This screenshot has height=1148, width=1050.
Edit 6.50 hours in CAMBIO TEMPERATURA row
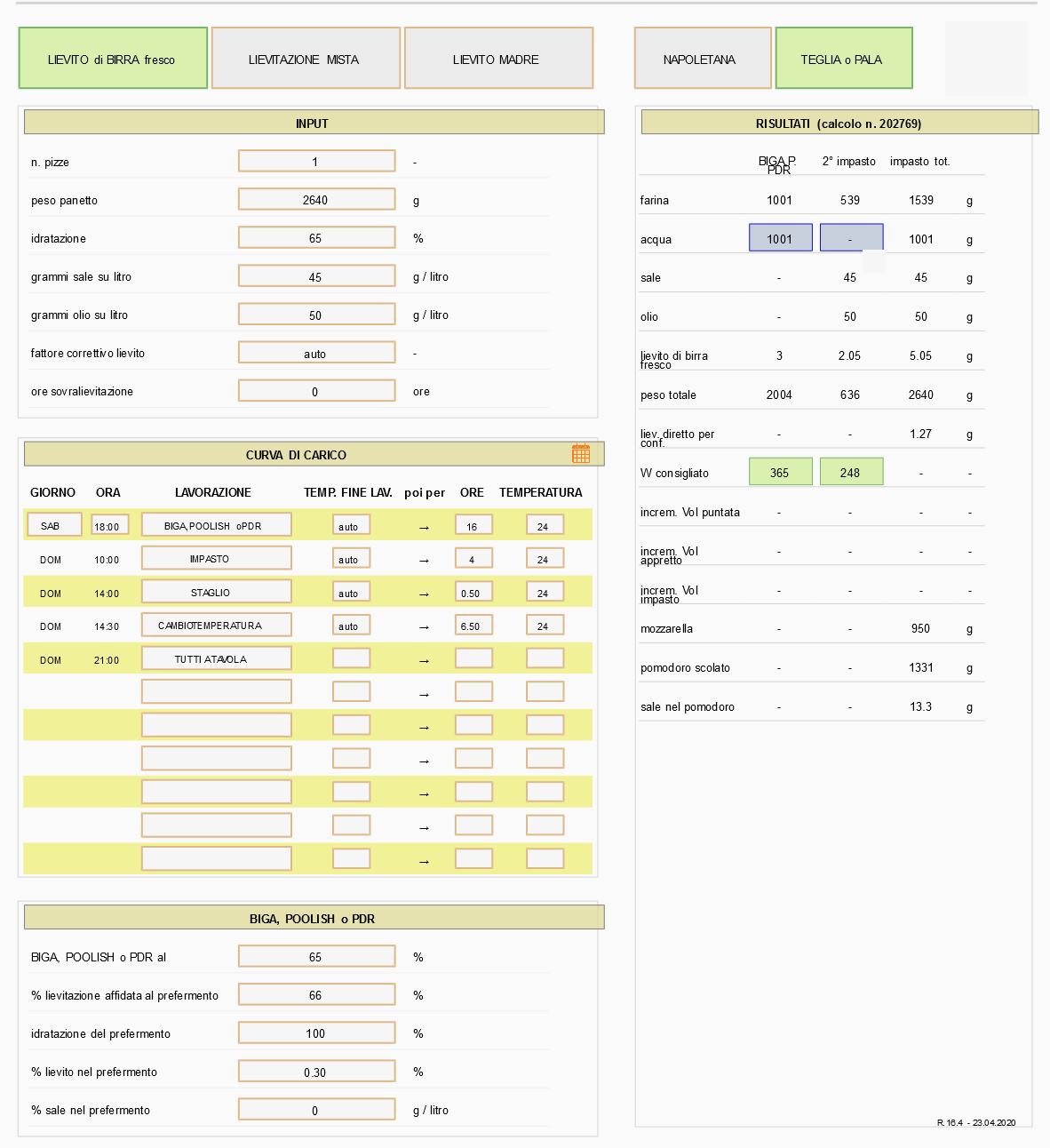pyautogui.click(x=473, y=625)
